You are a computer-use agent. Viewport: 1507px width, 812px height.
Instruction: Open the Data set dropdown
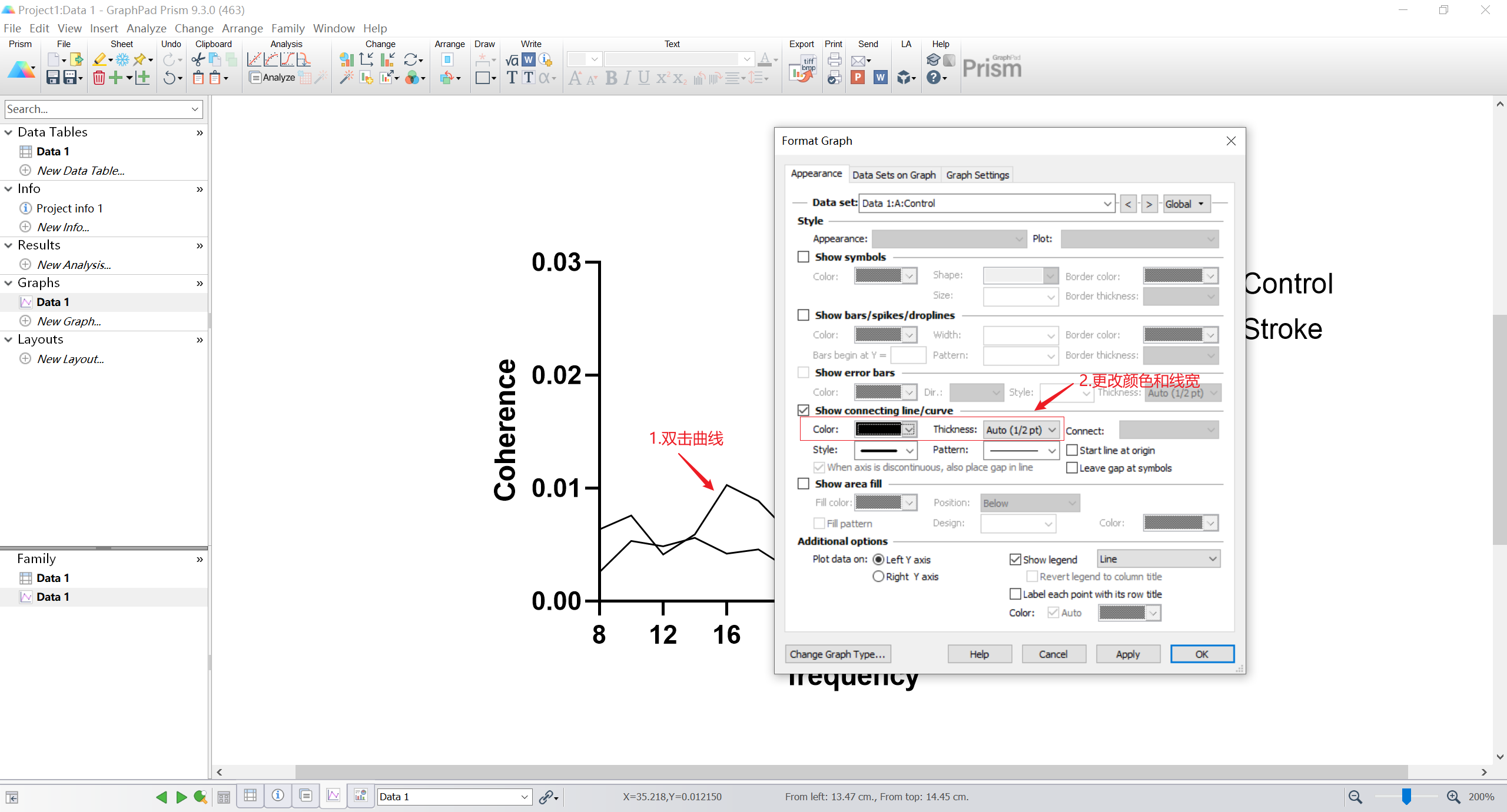coord(1107,204)
